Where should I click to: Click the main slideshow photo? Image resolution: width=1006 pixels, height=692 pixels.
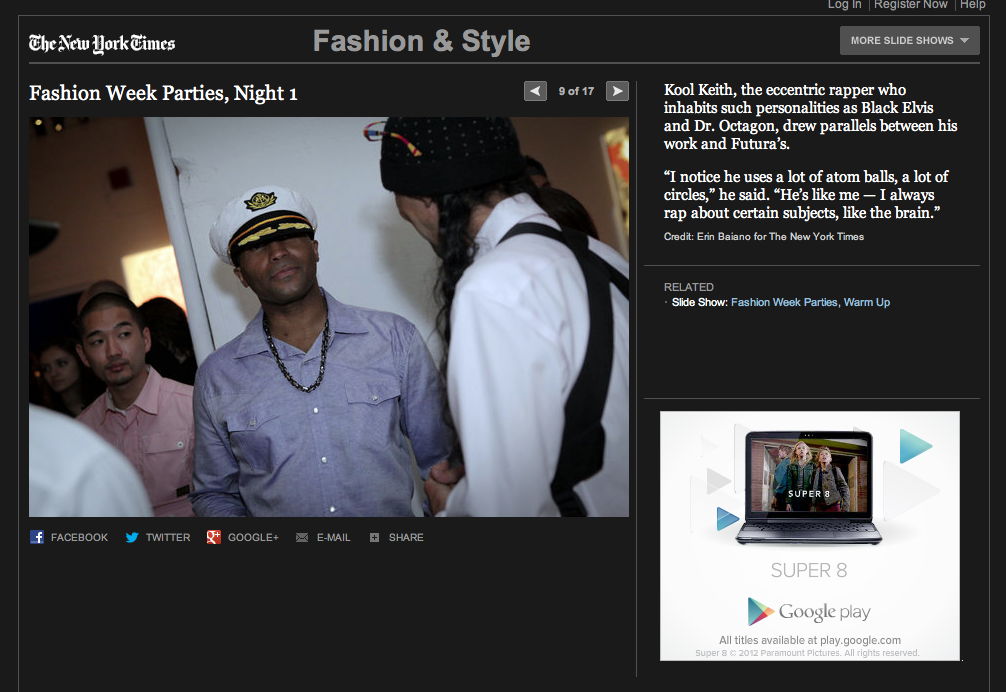coord(329,316)
